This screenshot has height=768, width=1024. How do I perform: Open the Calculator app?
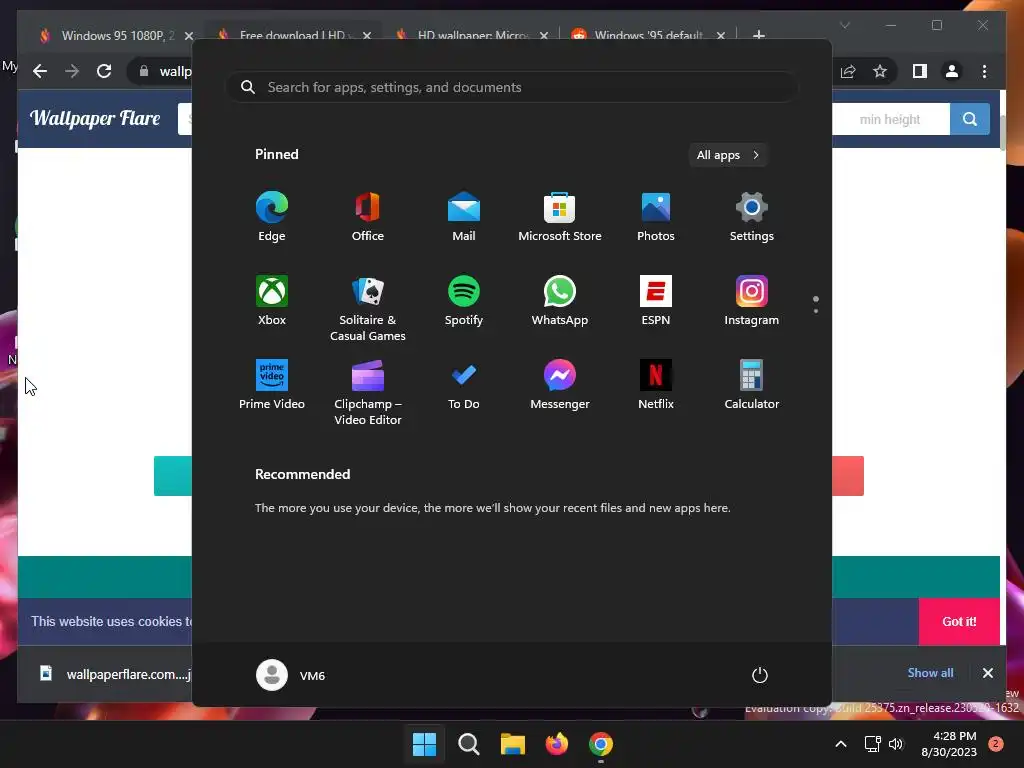pos(752,385)
